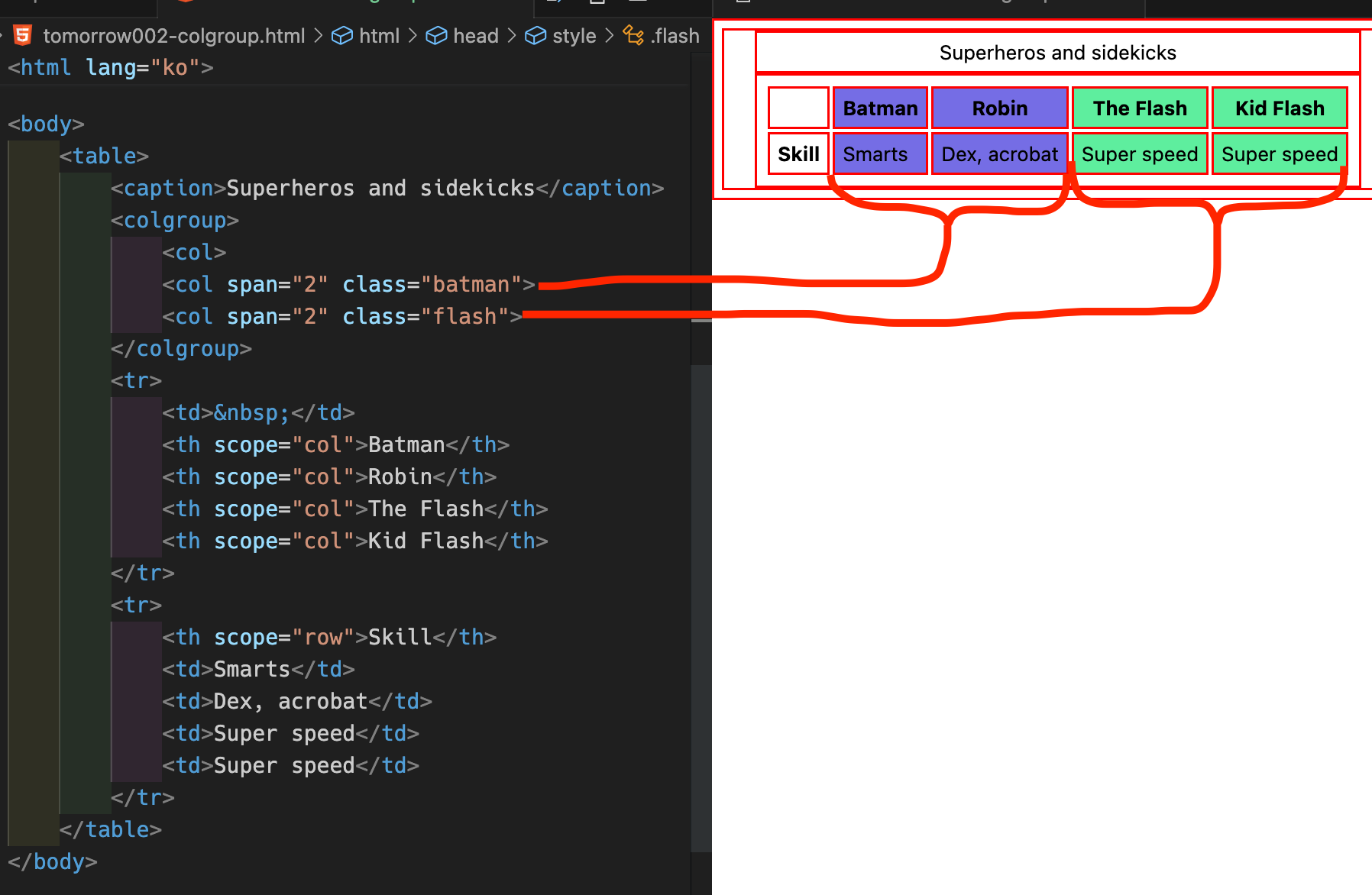Click the th scope="col" Kid Flash line

click(355, 541)
